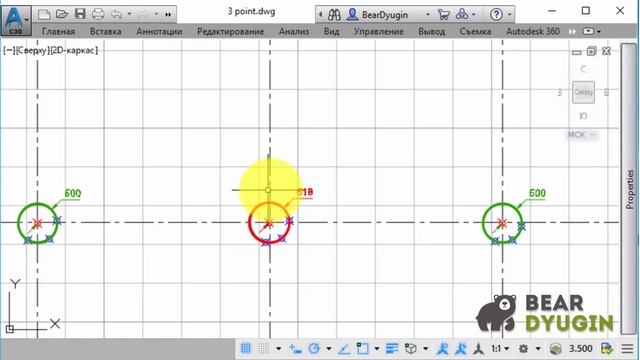Toggle 2D object snap icon
The image size is (640, 360).
(x=362, y=349)
